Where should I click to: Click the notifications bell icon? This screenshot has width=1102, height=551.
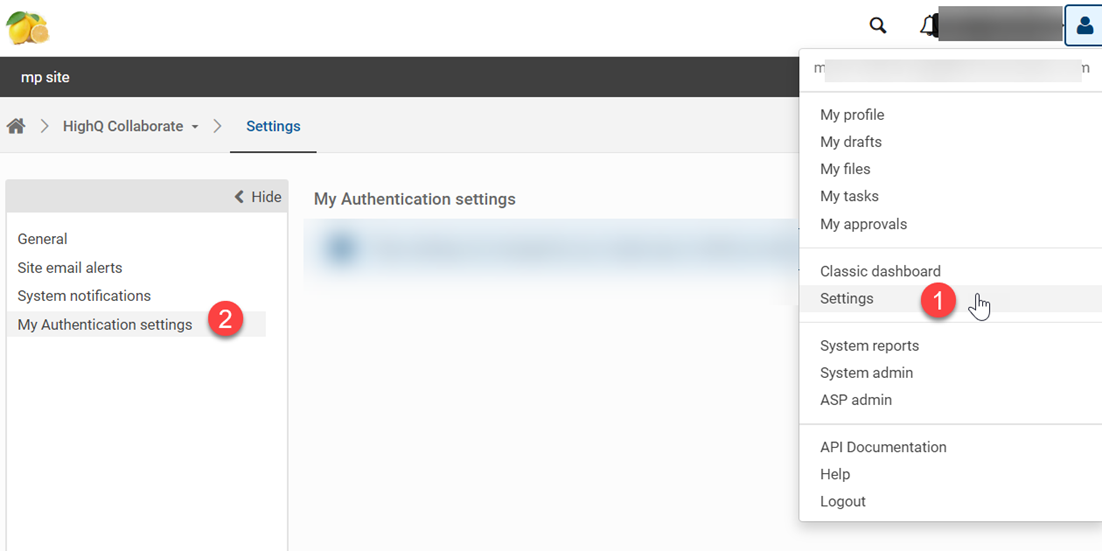point(929,26)
